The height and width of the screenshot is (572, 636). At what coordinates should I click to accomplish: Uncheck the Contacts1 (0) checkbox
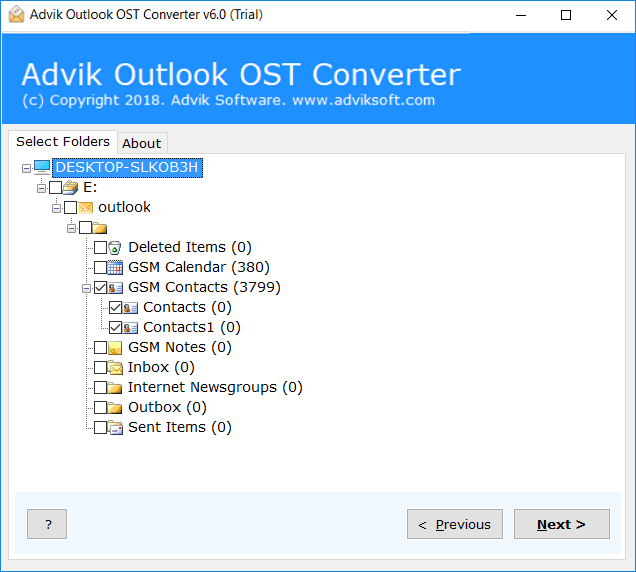point(116,327)
